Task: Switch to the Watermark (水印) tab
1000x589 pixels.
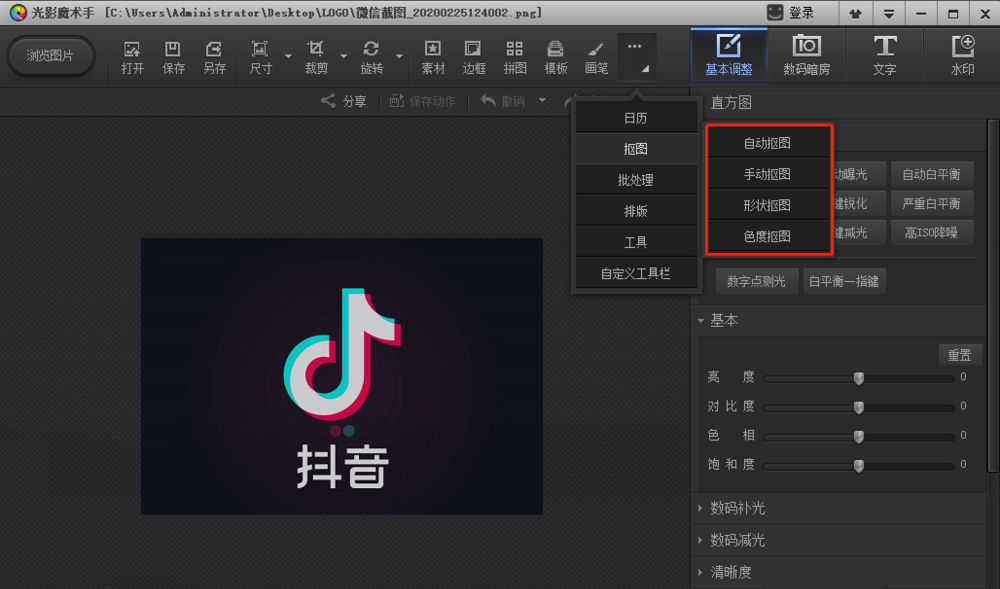Action: [962, 56]
